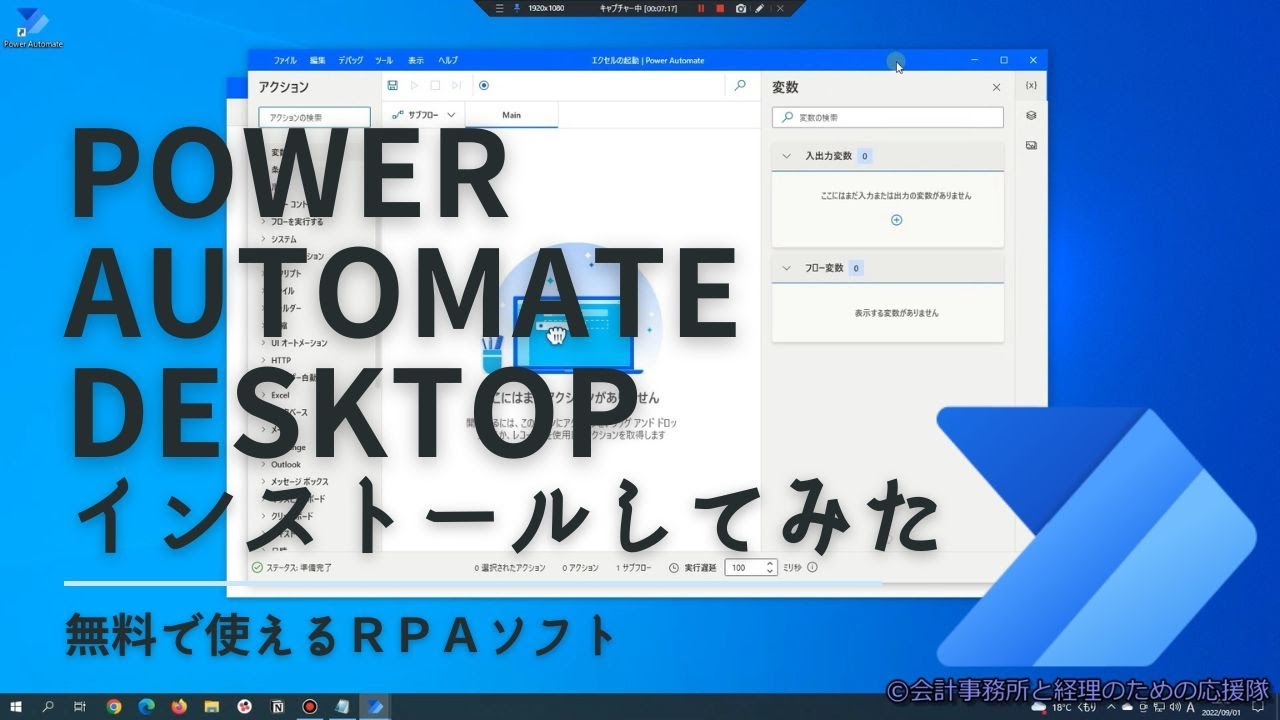Click the Run next action icon
This screenshot has width=1280, height=720.
[456, 86]
